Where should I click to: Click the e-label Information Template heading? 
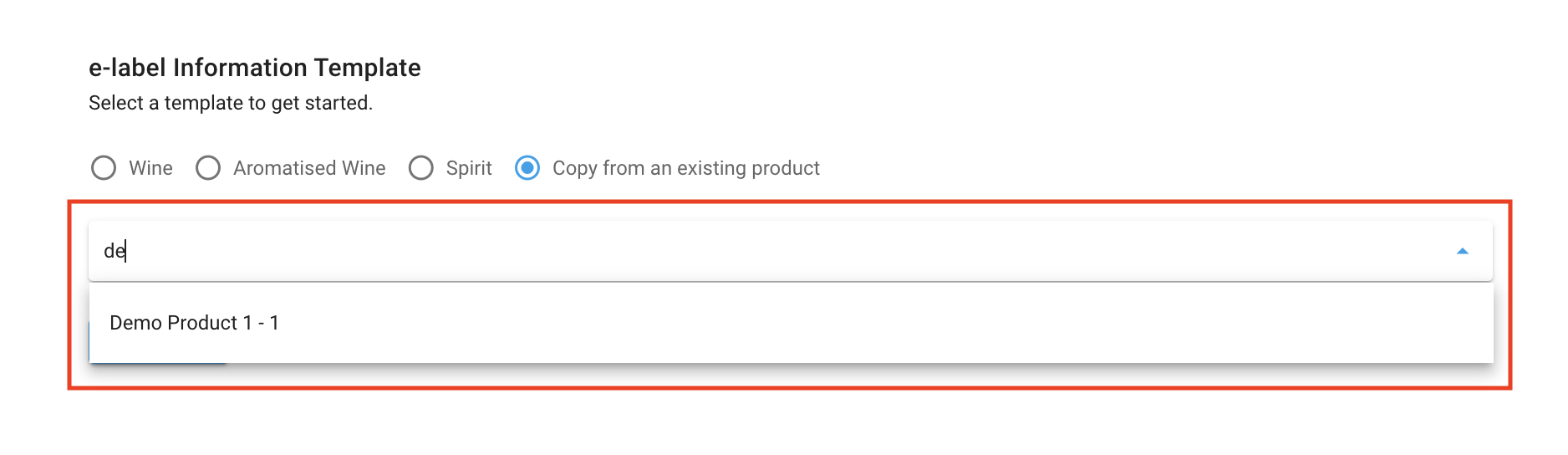(x=255, y=68)
